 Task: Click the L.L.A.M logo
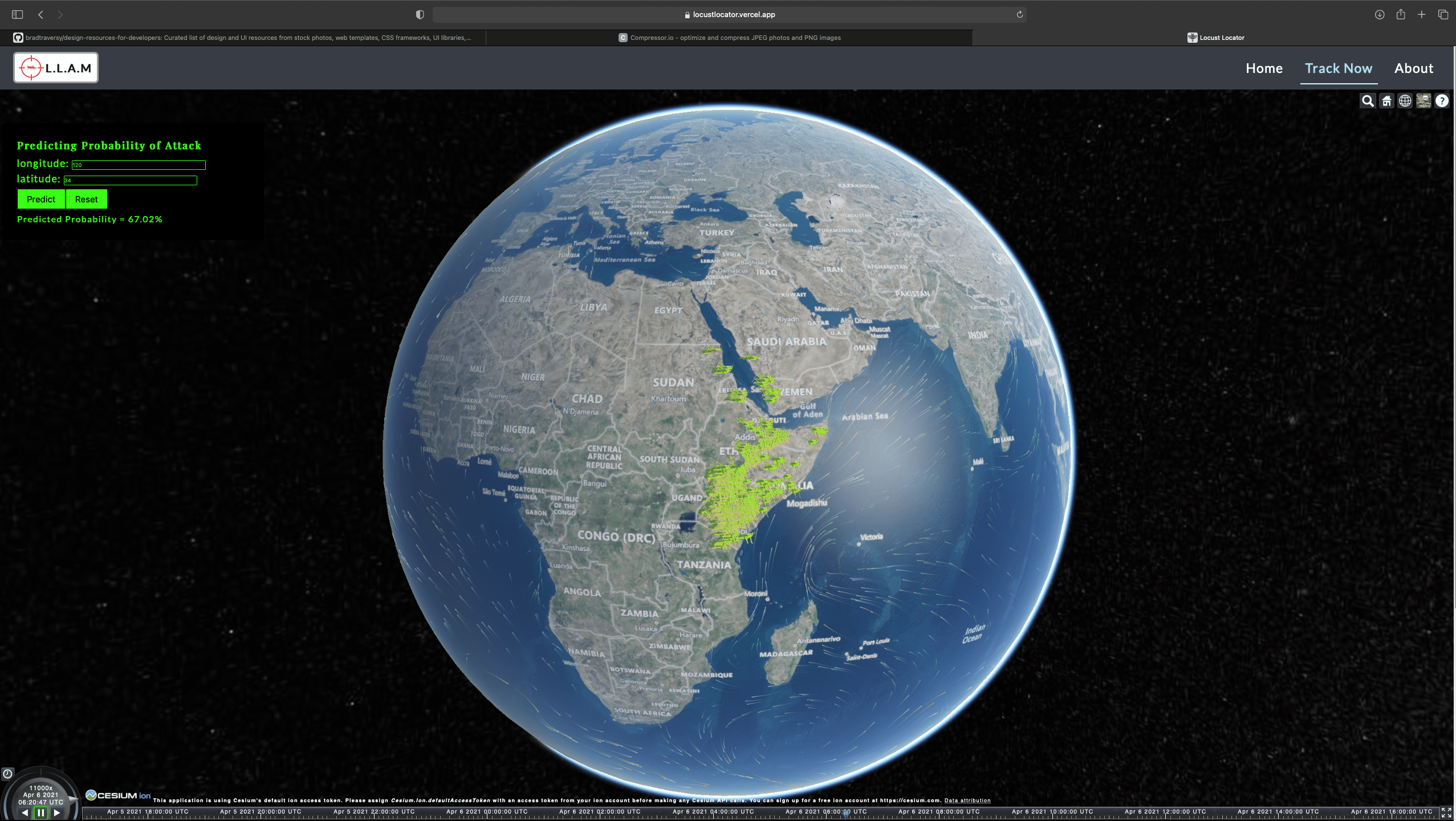coord(56,68)
